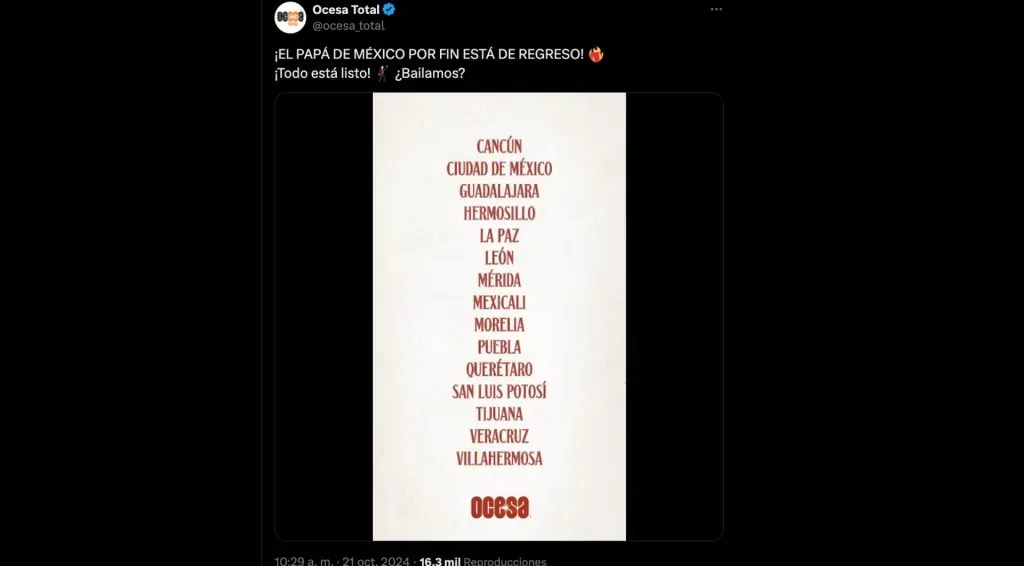1024x566 pixels.
Task: Click CIUDAD DE MÉXICO on the poster
Action: pos(499,169)
